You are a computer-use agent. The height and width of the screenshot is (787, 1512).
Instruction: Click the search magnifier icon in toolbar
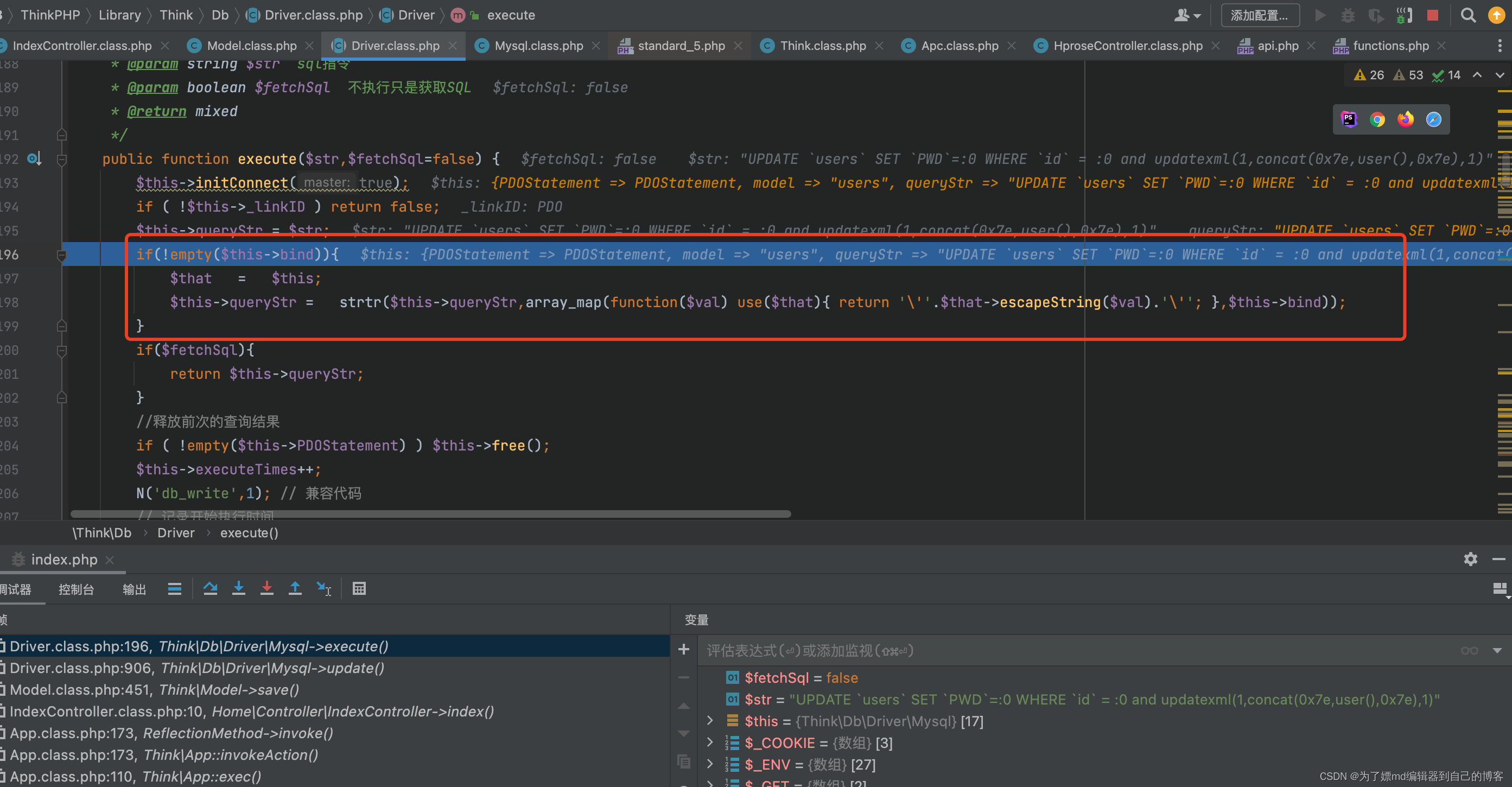click(x=1468, y=15)
